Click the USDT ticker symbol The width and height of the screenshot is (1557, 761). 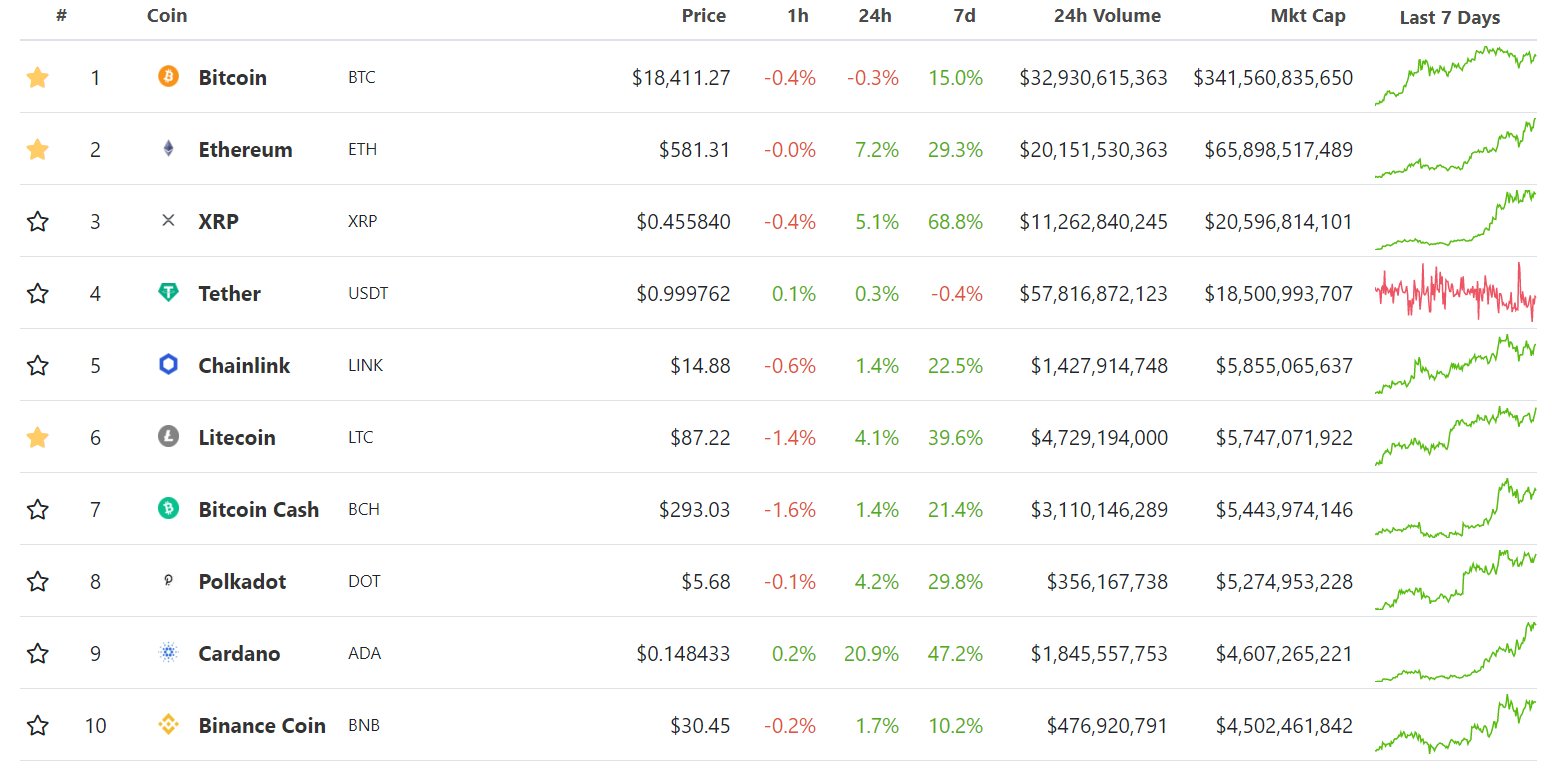click(x=368, y=293)
